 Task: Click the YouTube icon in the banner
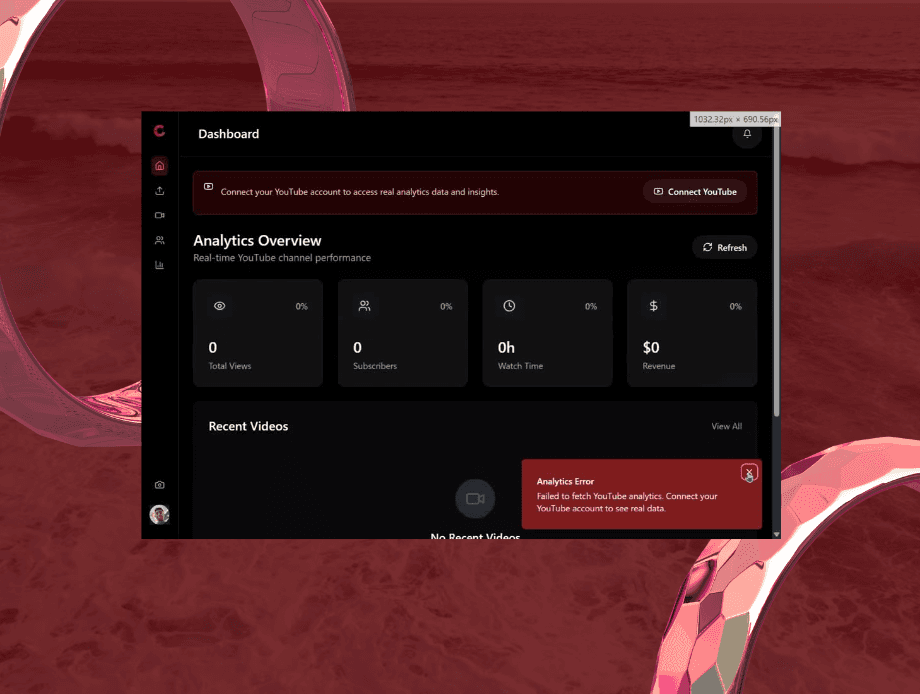(208, 187)
